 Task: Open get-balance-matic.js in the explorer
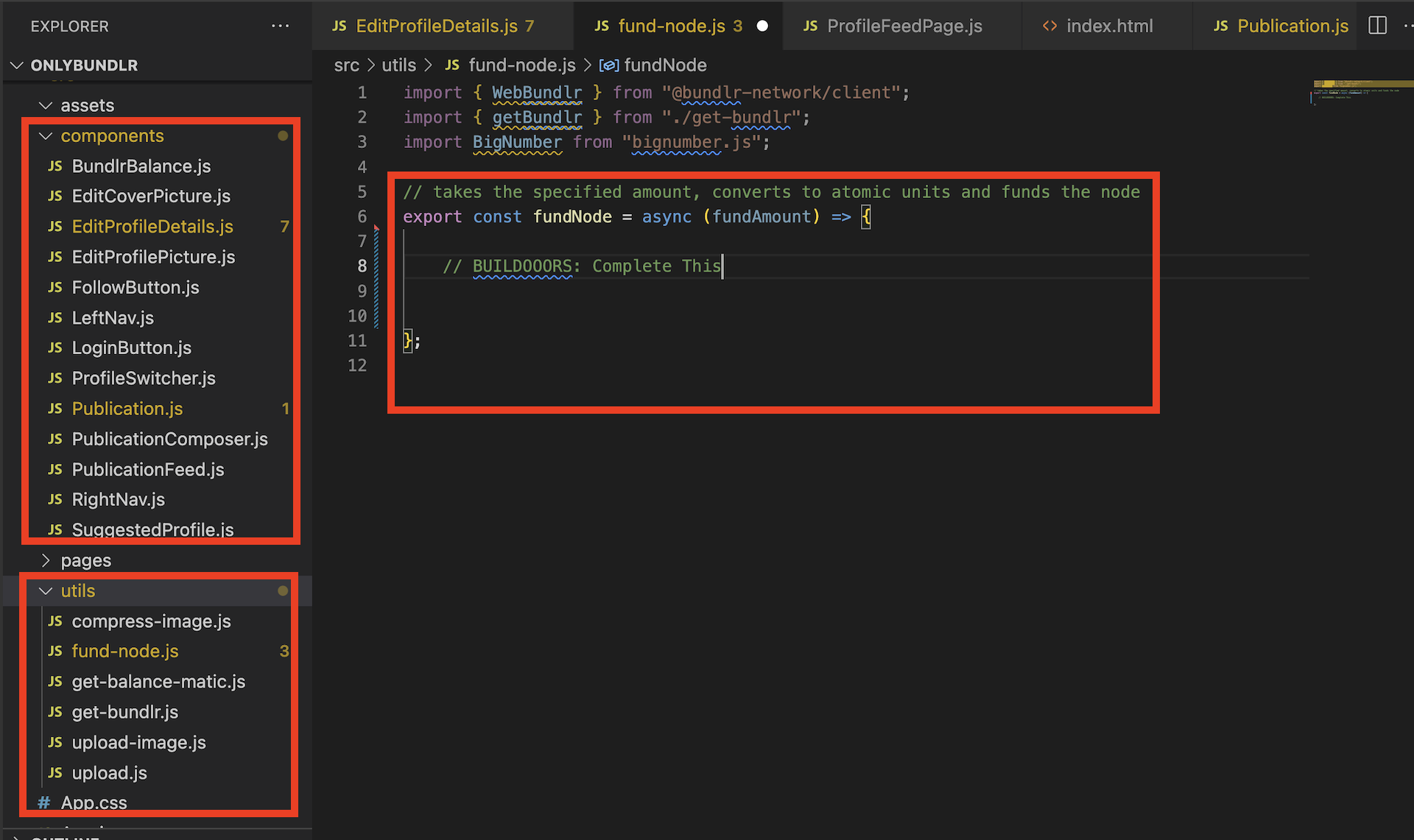point(158,682)
